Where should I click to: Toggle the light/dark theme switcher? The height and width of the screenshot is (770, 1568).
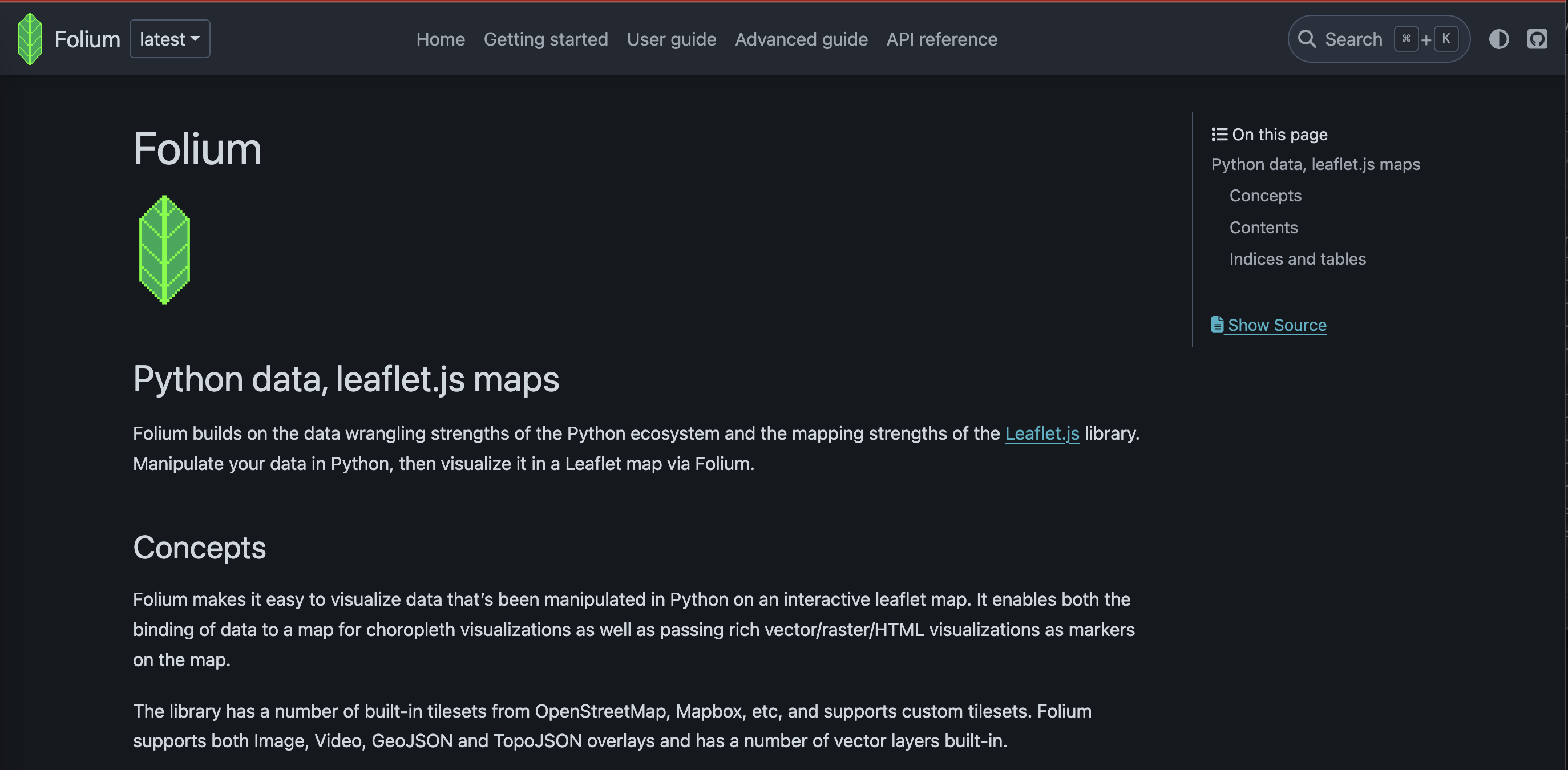(1499, 39)
